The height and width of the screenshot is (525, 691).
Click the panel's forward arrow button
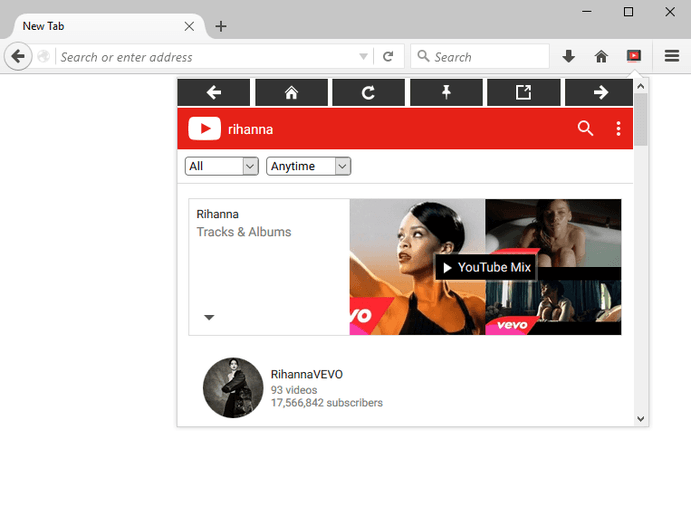point(599,93)
